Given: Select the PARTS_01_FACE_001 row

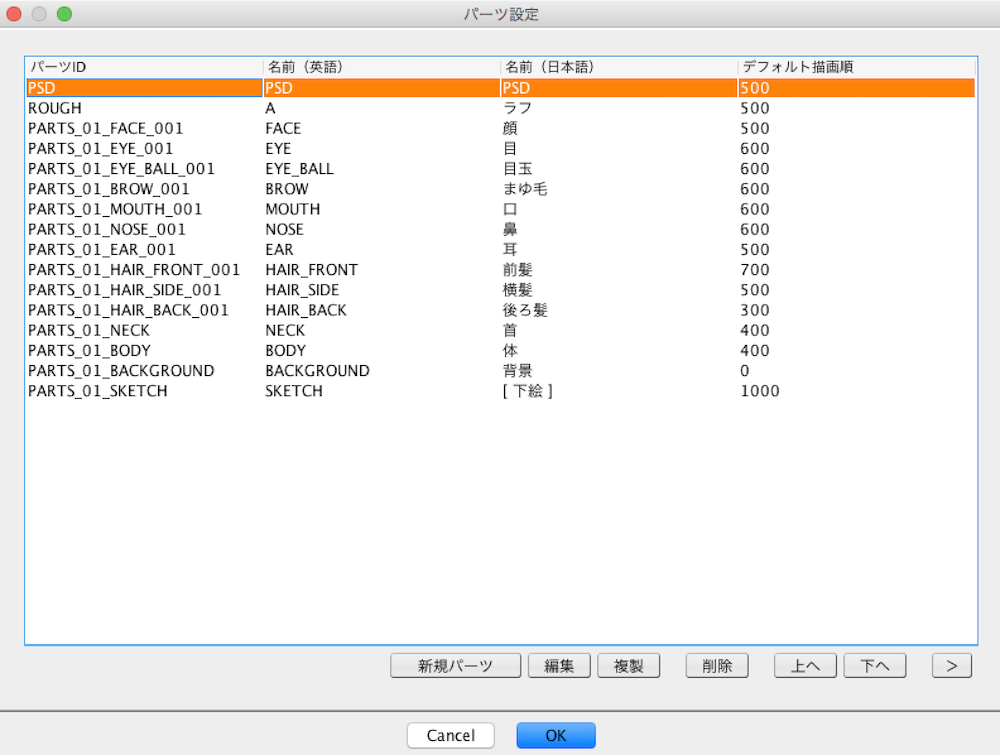Looking at the screenshot, I should point(501,129).
